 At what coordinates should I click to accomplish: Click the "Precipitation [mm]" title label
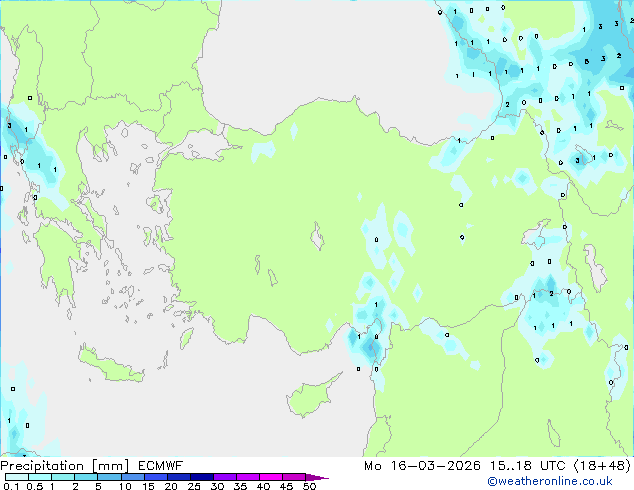(x=65, y=466)
